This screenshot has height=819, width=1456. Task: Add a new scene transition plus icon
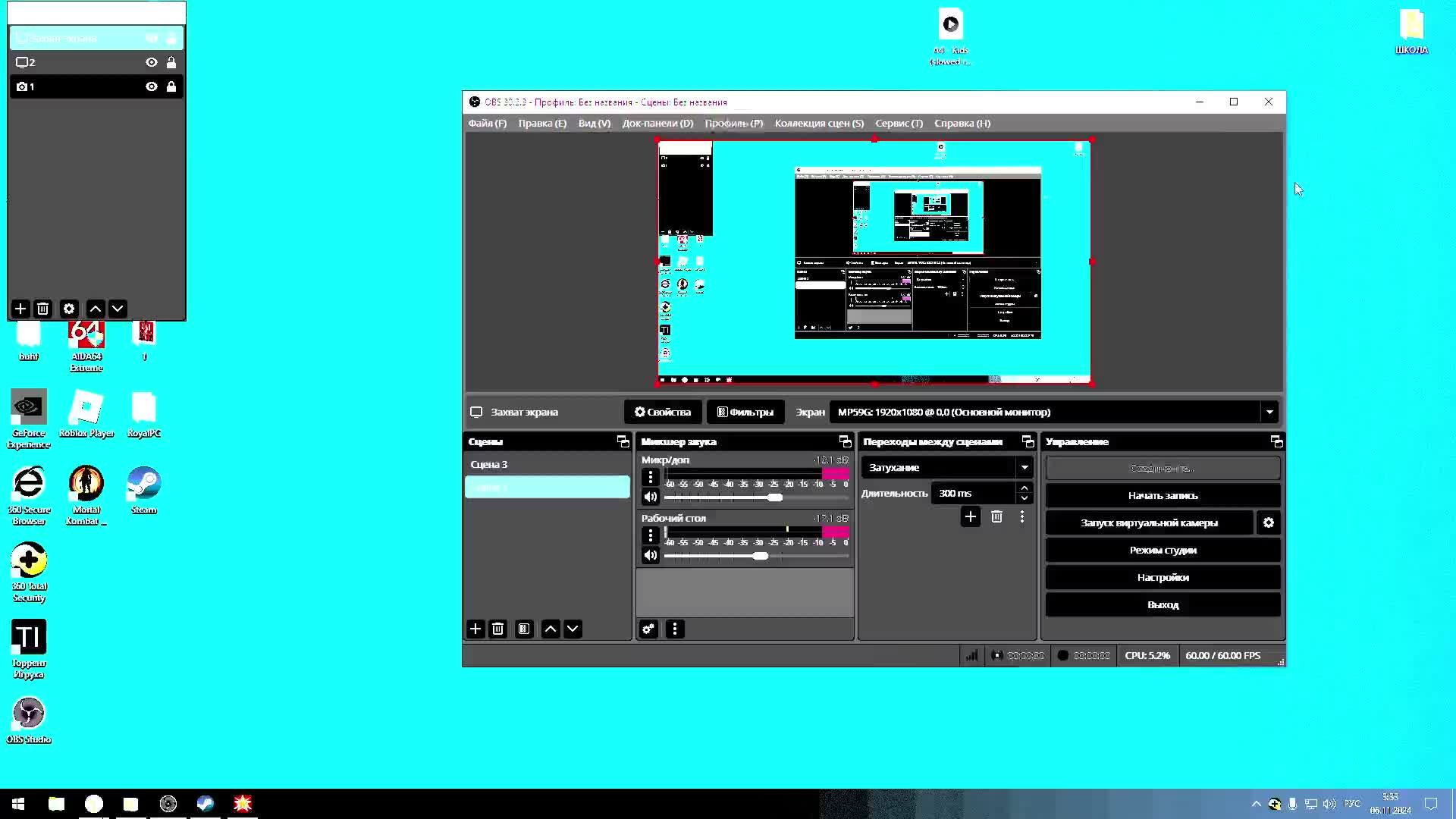pyautogui.click(x=970, y=516)
